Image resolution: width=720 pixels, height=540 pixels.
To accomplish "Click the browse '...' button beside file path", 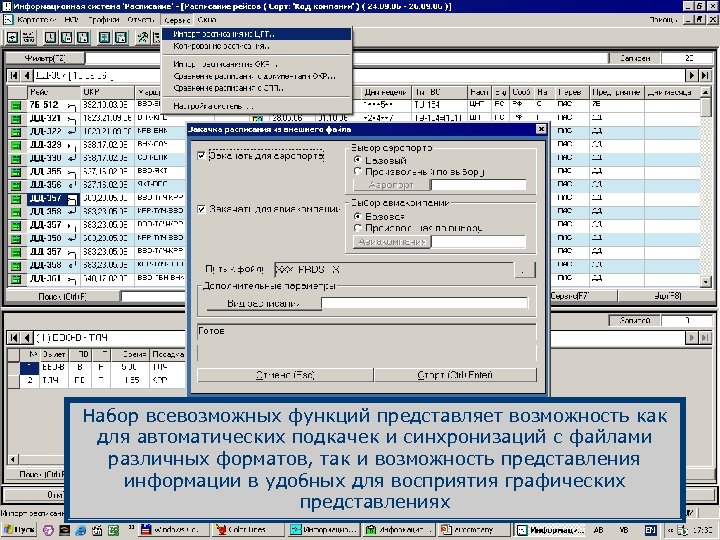I will [x=525, y=270].
